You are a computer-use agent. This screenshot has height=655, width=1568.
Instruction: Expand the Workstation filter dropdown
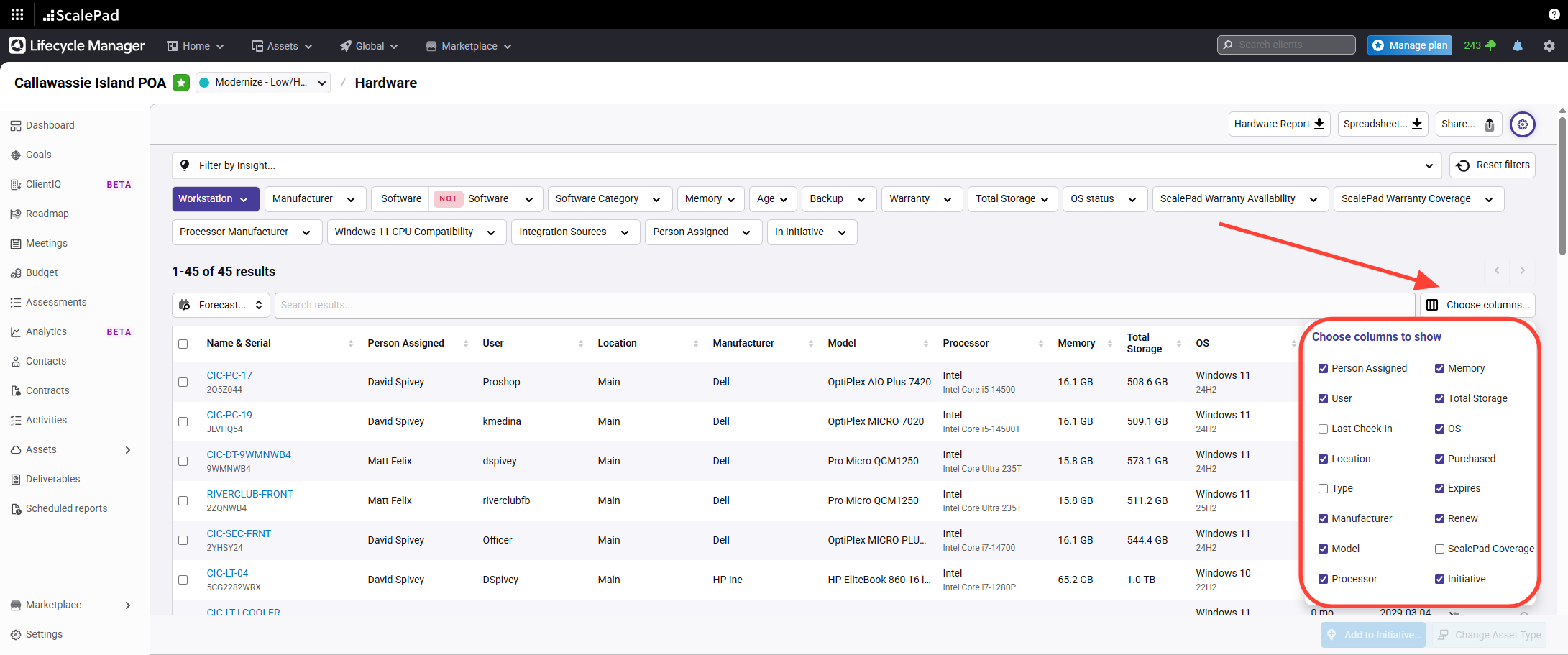click(215, 199)
